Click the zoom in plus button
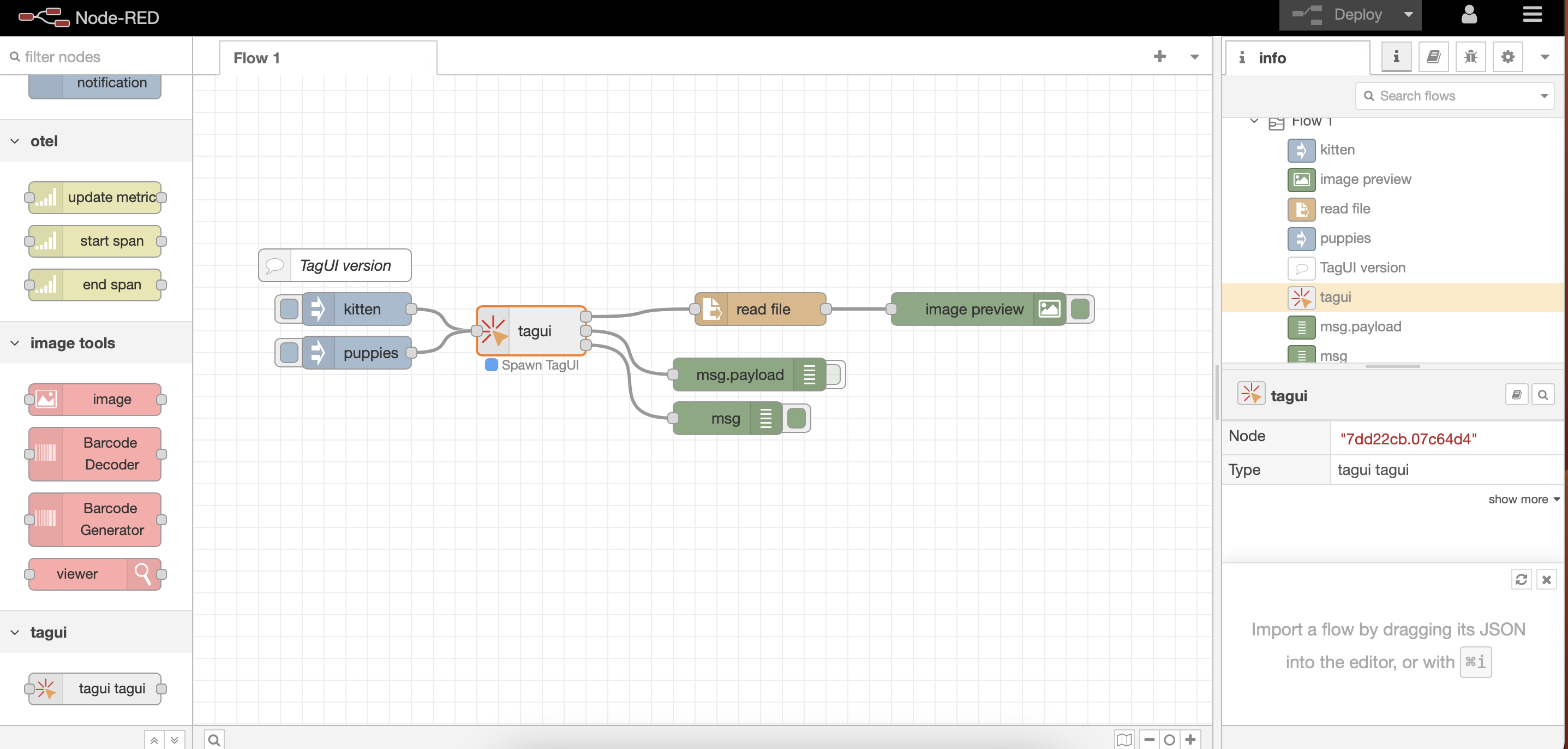 (1190, 739)
